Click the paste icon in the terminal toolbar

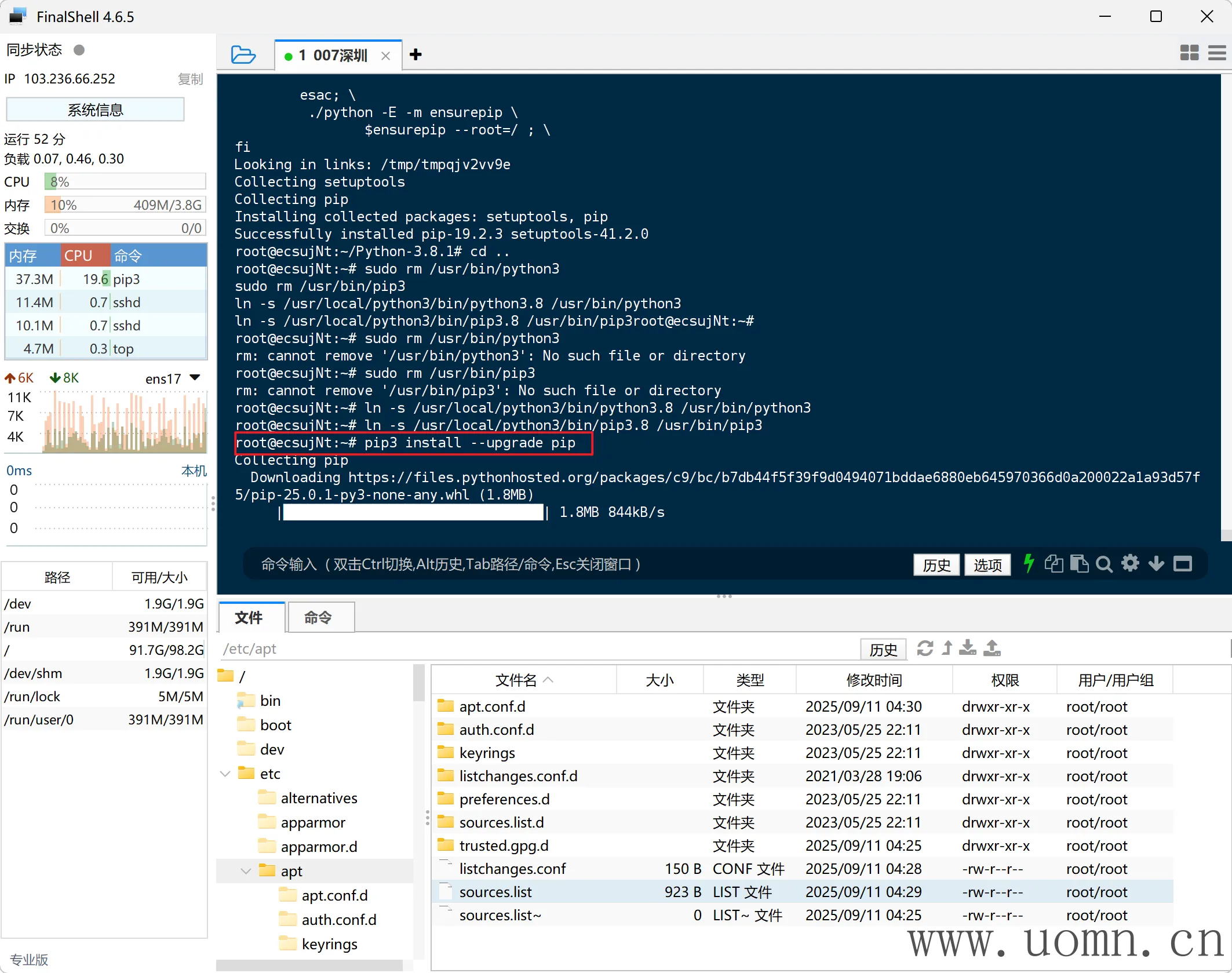(x=1079, y=564)
